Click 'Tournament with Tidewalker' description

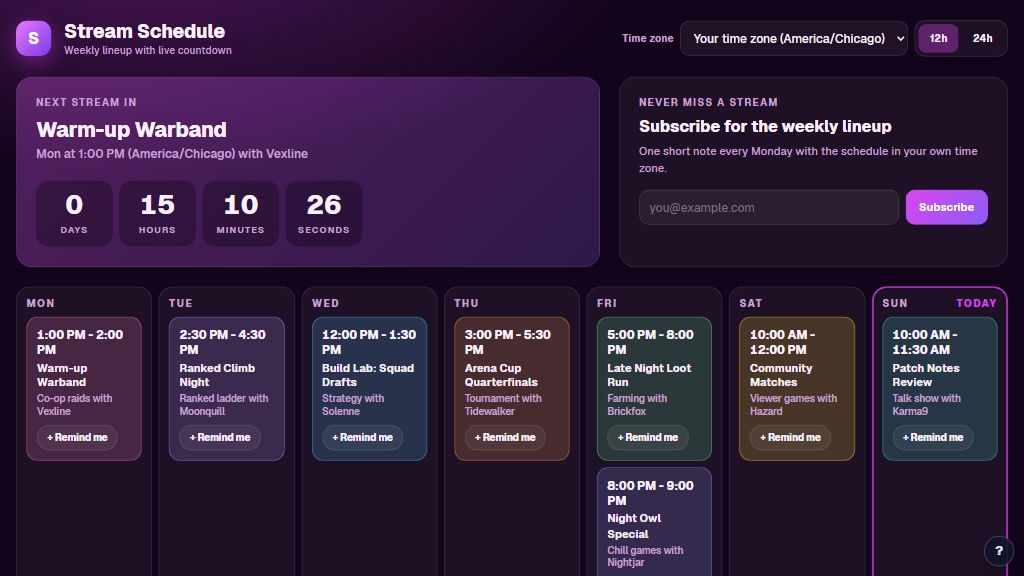click(503, 405)
